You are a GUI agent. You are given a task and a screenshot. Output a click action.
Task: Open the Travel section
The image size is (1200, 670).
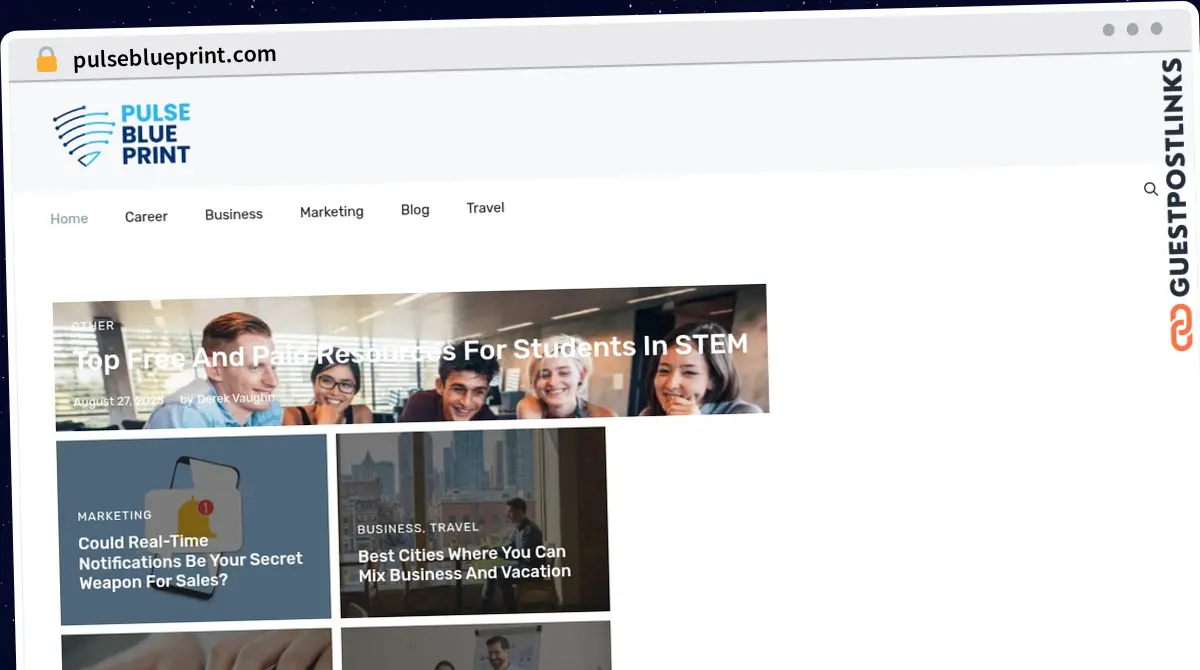click(x=485, y=207)
